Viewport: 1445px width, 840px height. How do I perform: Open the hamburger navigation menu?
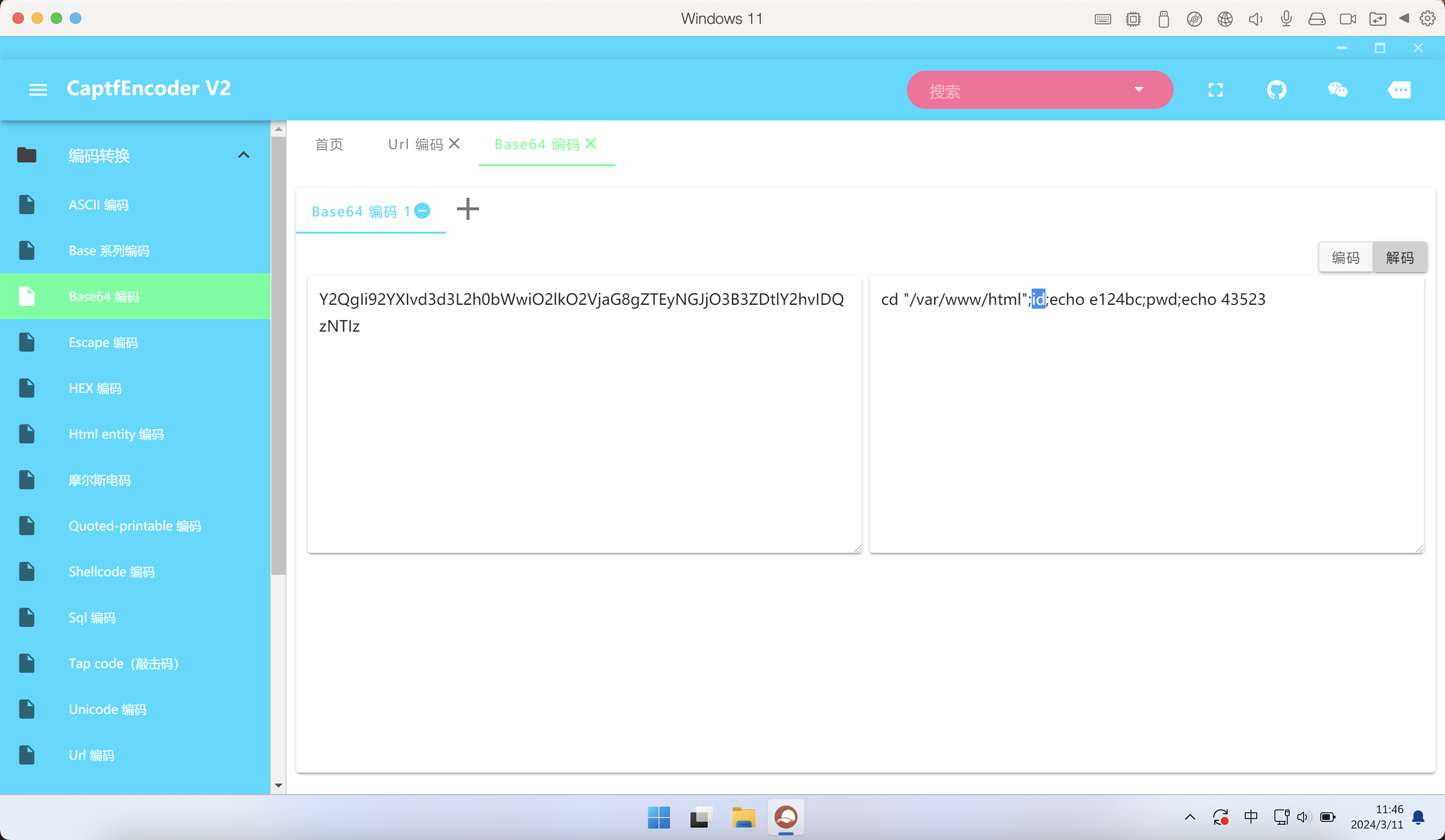pos(38,89)
